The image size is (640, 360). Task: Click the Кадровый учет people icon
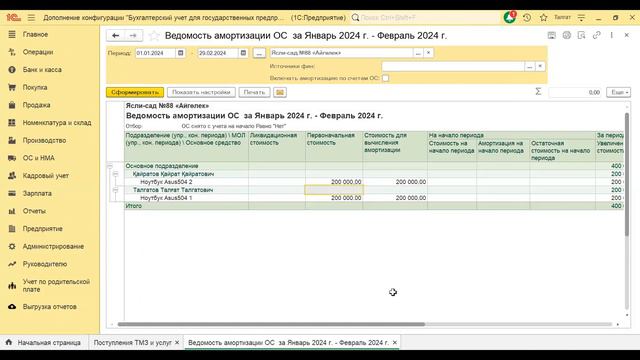pyautogui.click(x=12, y=176)
